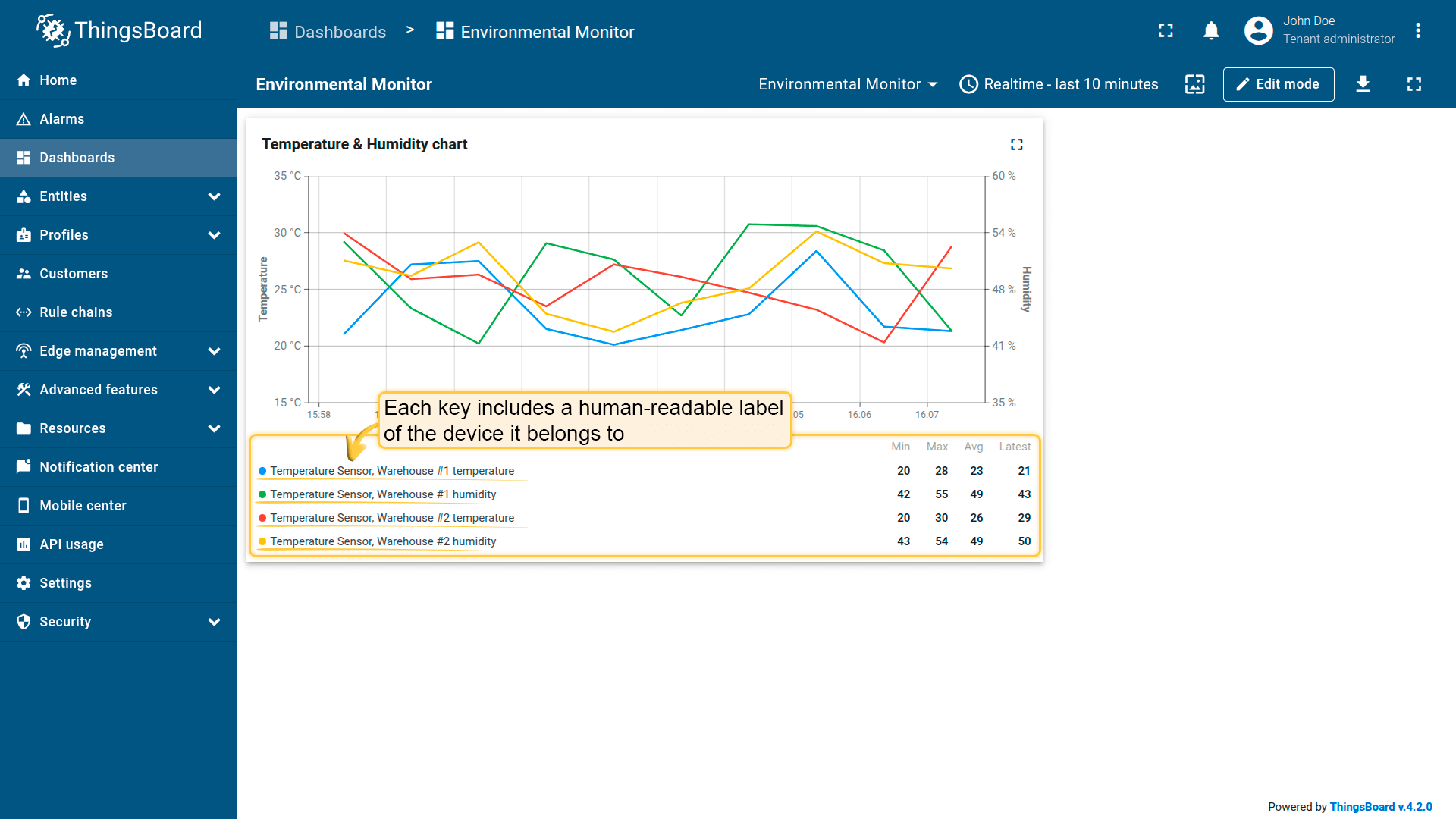Click the Edit mode button
1456x819 pixels.
click(1278, 84)
